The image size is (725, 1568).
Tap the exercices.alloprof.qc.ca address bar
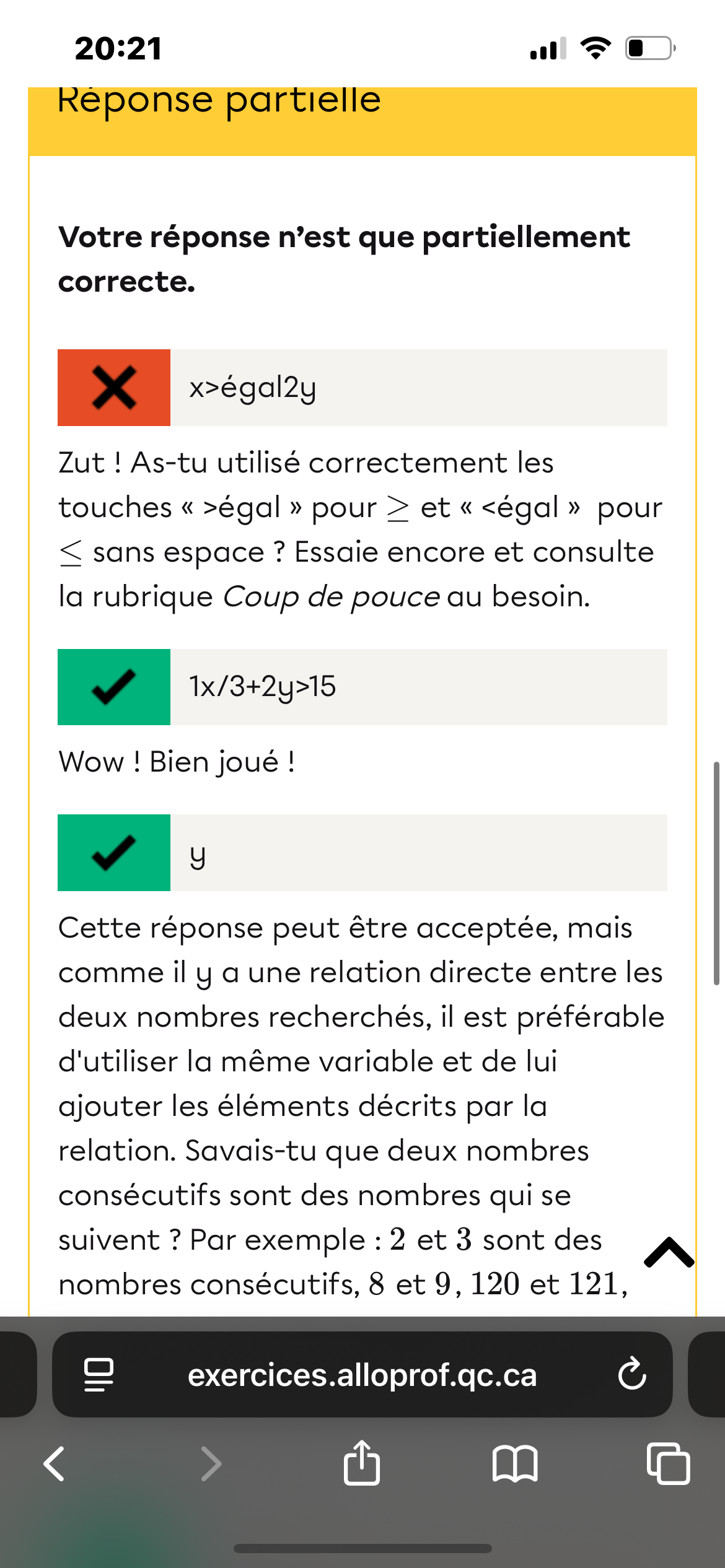pos(362,1375)
